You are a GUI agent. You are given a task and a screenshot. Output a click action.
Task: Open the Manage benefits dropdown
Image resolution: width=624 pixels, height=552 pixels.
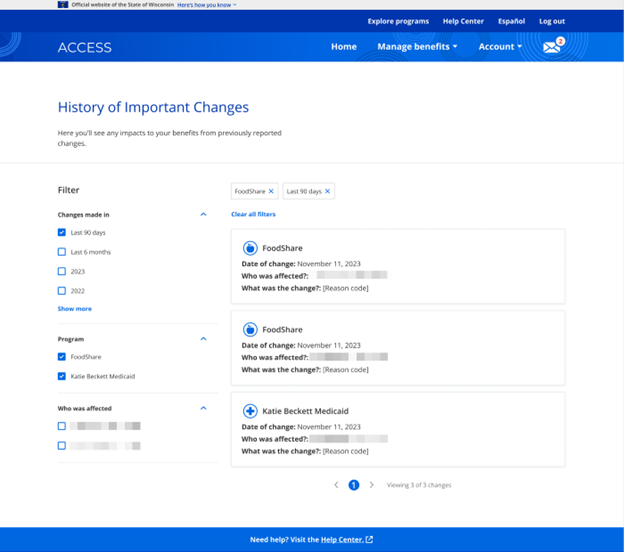tap(417, 47)
